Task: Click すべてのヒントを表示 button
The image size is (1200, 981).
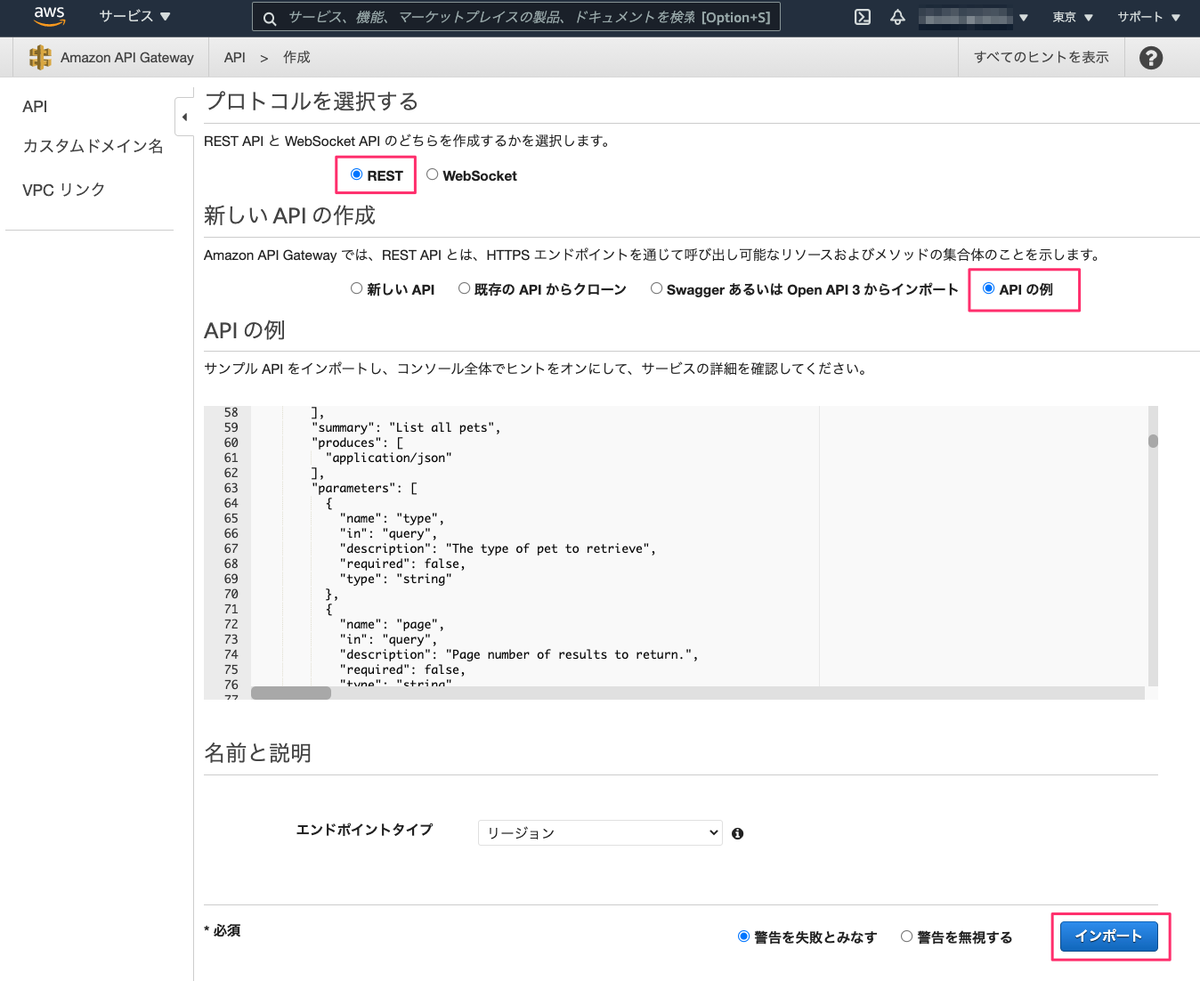Action: tap(1041, 58)
